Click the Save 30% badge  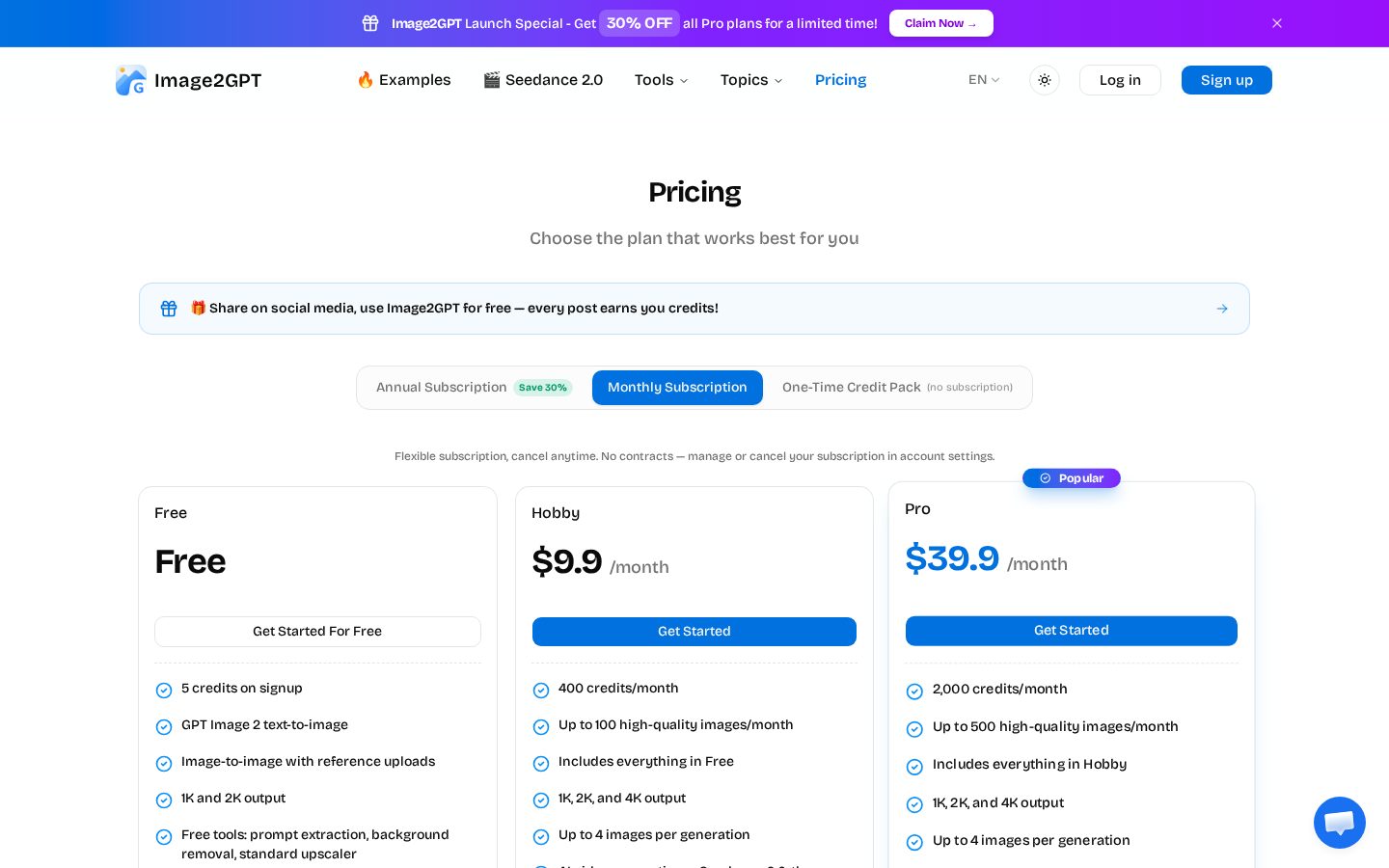point(543,388)
